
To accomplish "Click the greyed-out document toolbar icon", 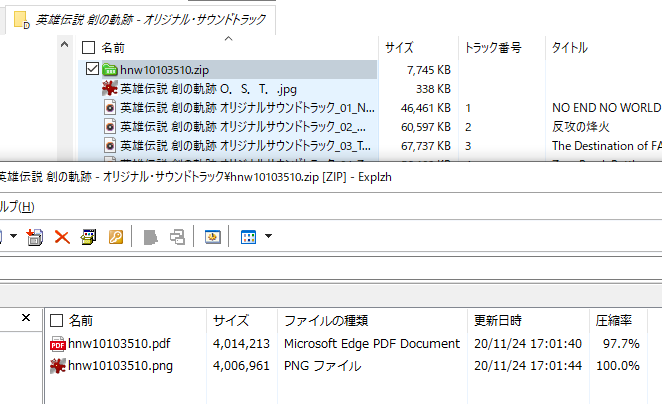I will (150, 237).
